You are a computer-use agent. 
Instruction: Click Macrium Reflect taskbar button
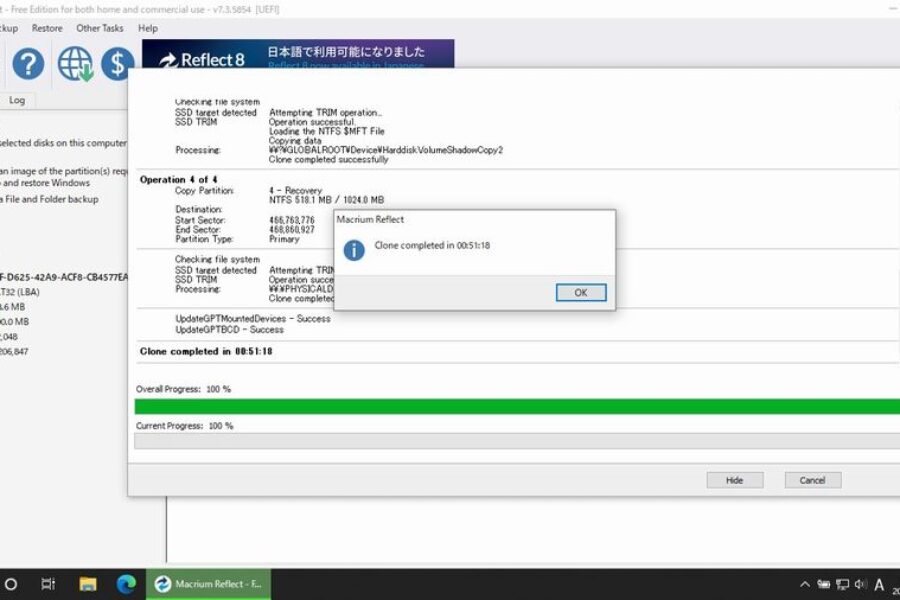208,584
